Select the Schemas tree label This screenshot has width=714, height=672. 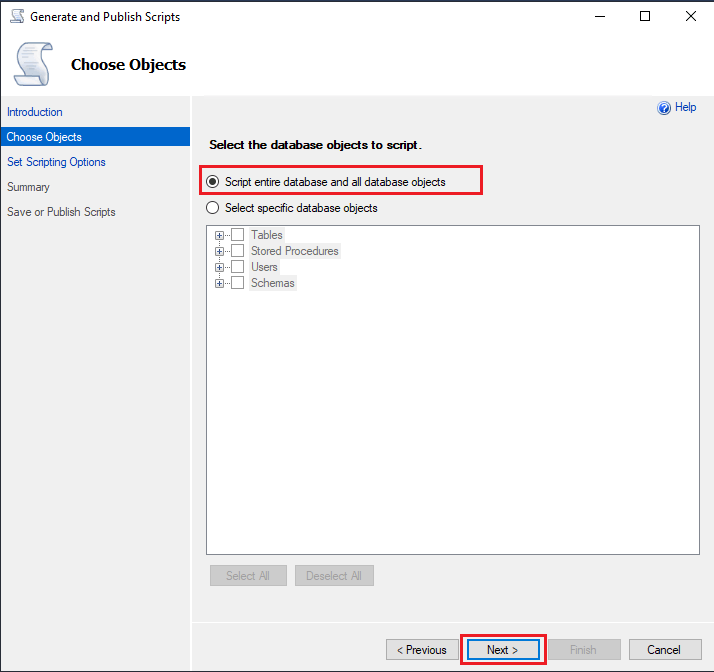point(273,283)
